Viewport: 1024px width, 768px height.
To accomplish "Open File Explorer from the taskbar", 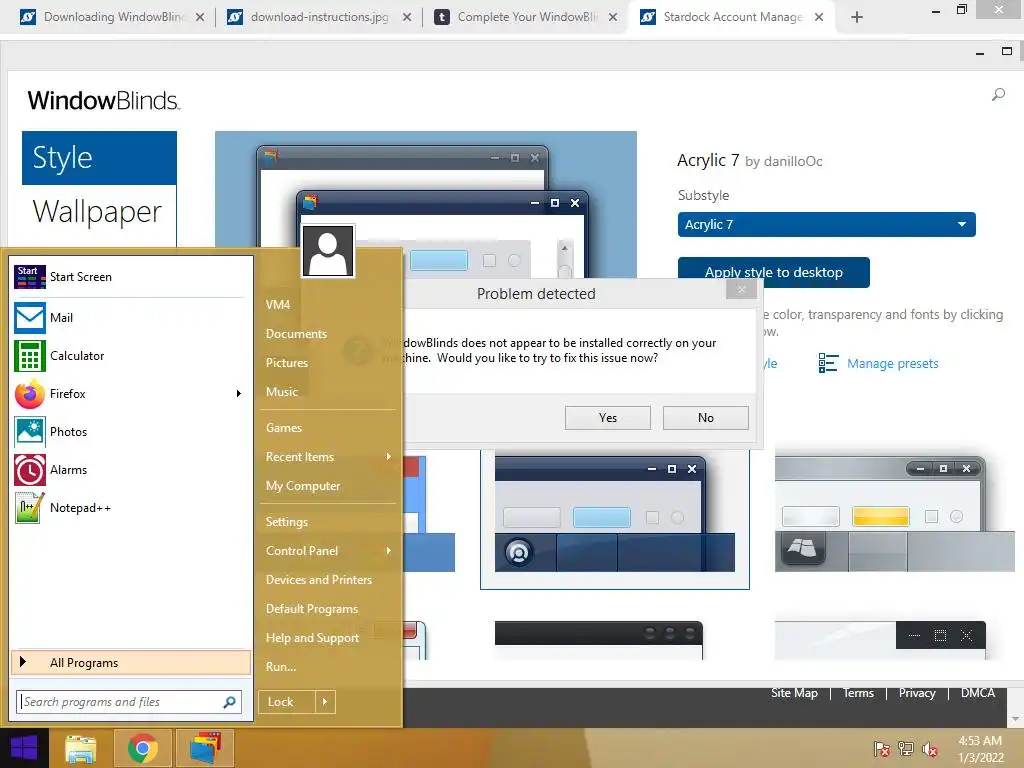I will click(x=81, y=748).
